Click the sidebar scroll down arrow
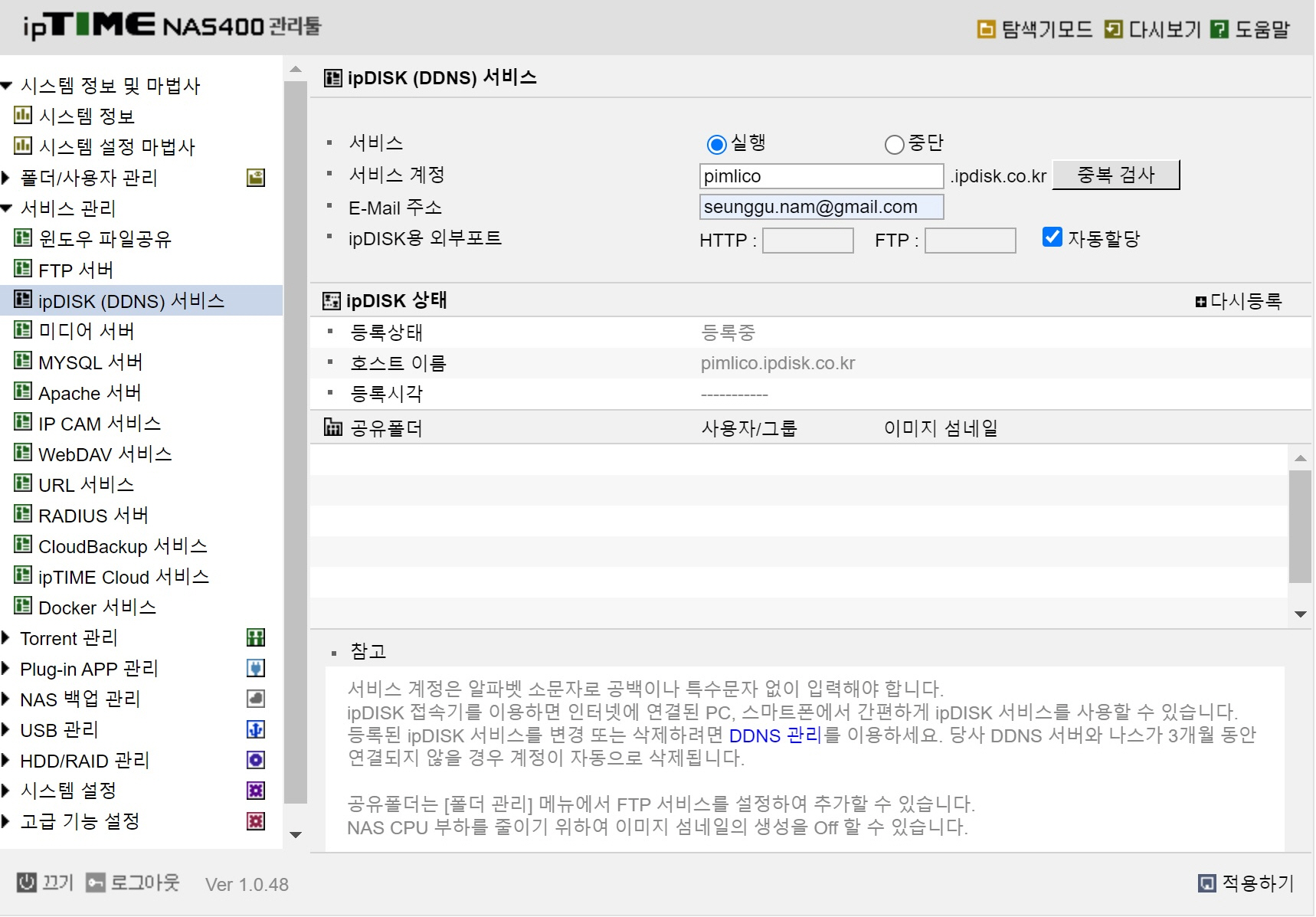The image size is (1316, 917). click(296, 834)
